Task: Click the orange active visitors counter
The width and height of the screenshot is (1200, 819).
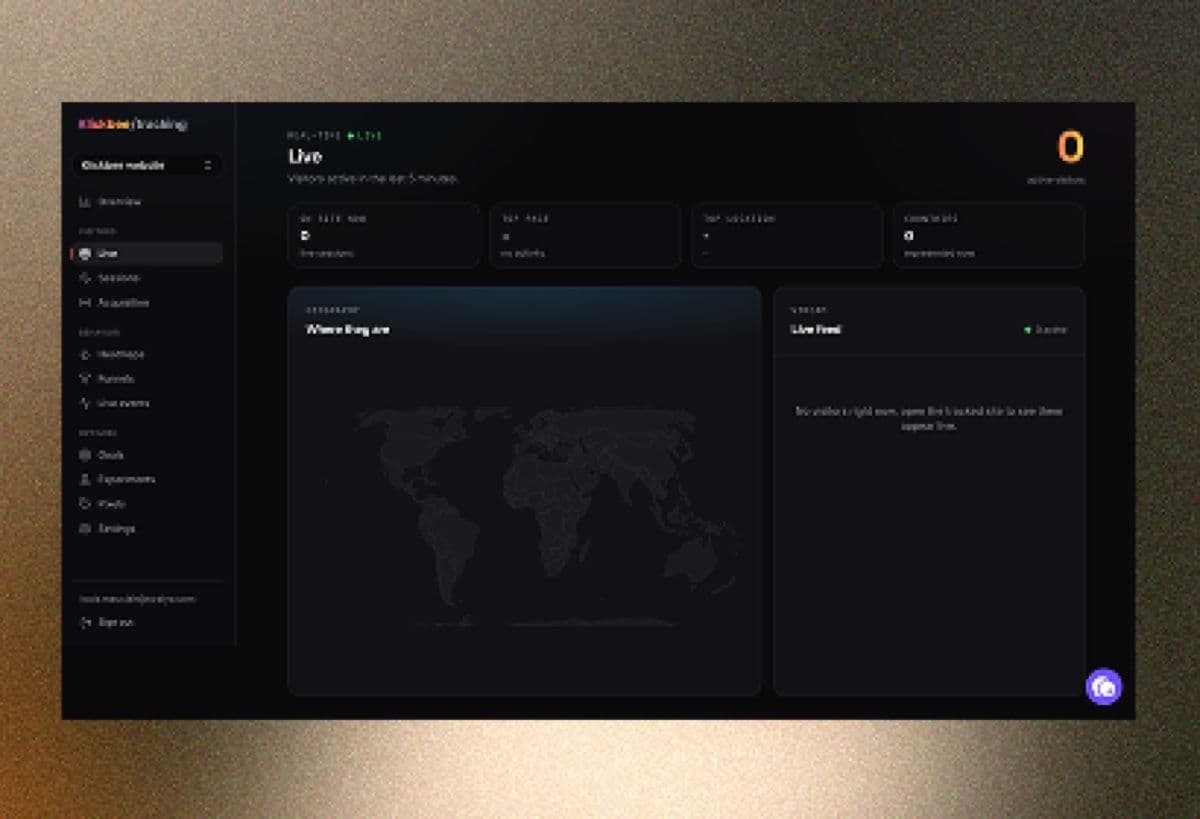Action: [x=1070, y=147]
